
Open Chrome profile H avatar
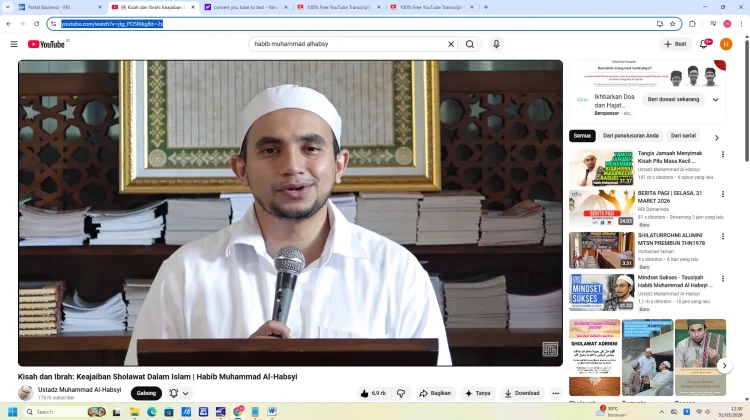click(x=727, y=24)
